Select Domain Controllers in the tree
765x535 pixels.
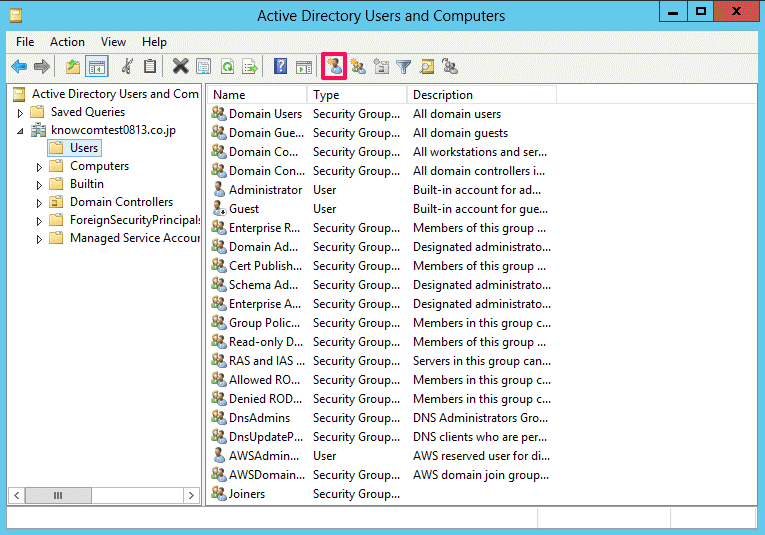[121, 202]
